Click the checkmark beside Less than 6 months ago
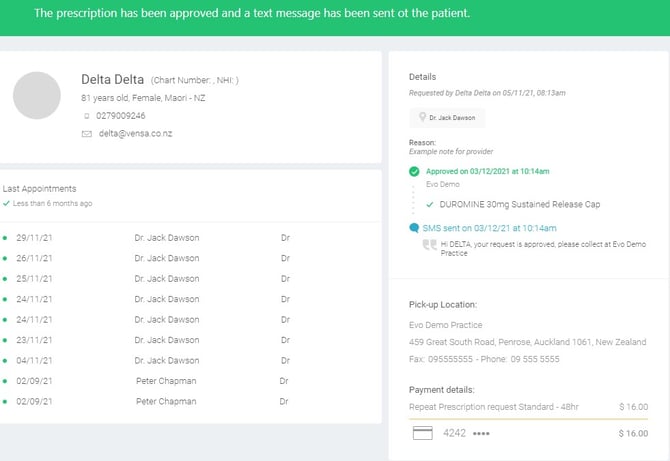This screenshot has width=670, height=461. (6, 203)
